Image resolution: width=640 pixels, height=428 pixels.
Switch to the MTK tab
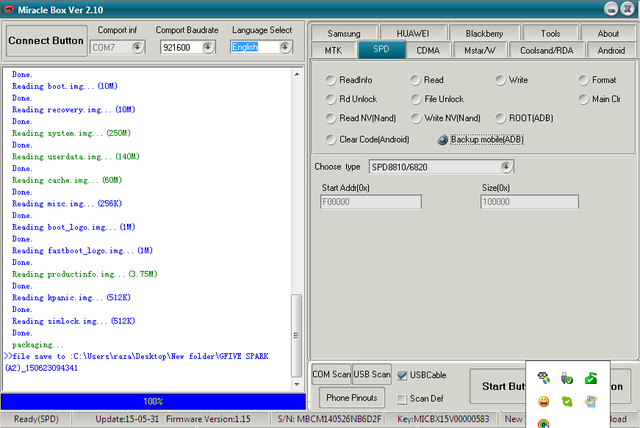click(x=333, y=50)
